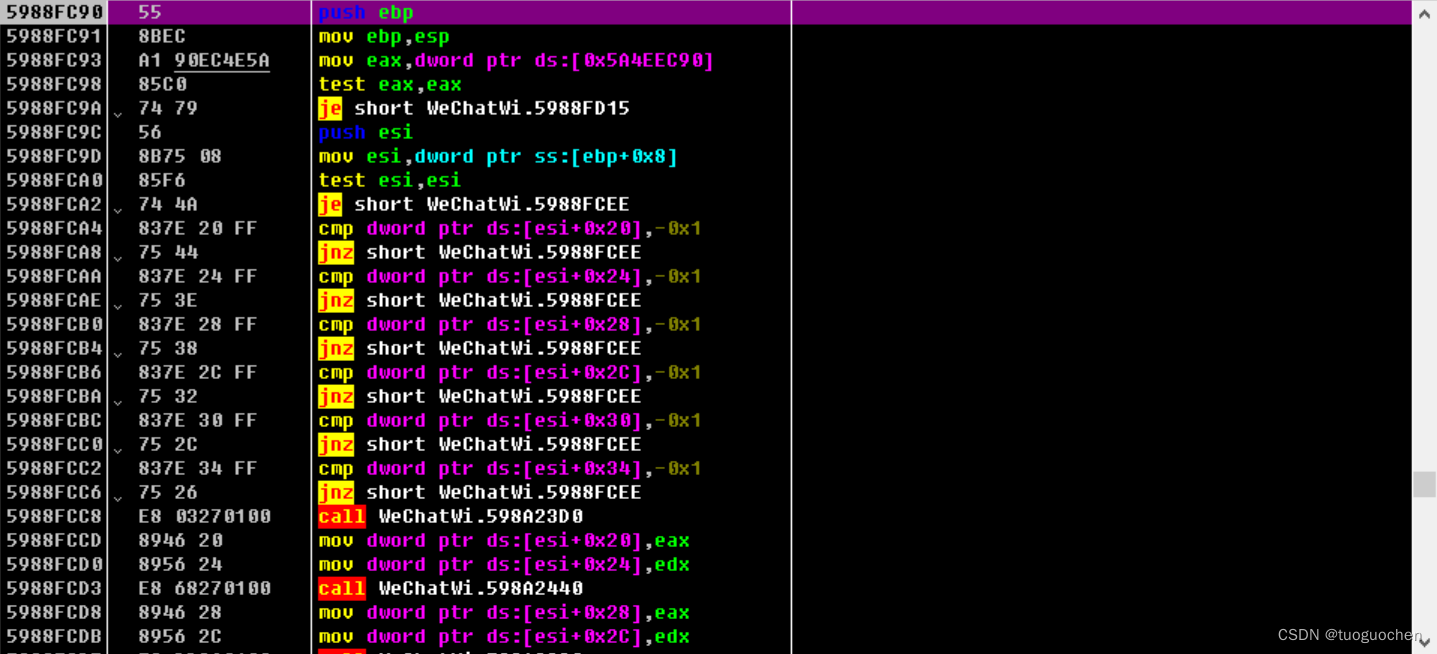Click 'cmp dword ptr ds:[esi+0x2C],-0x1'
Image resolution: width=1437 pixels, height=654 pixels.
(510, 372)
